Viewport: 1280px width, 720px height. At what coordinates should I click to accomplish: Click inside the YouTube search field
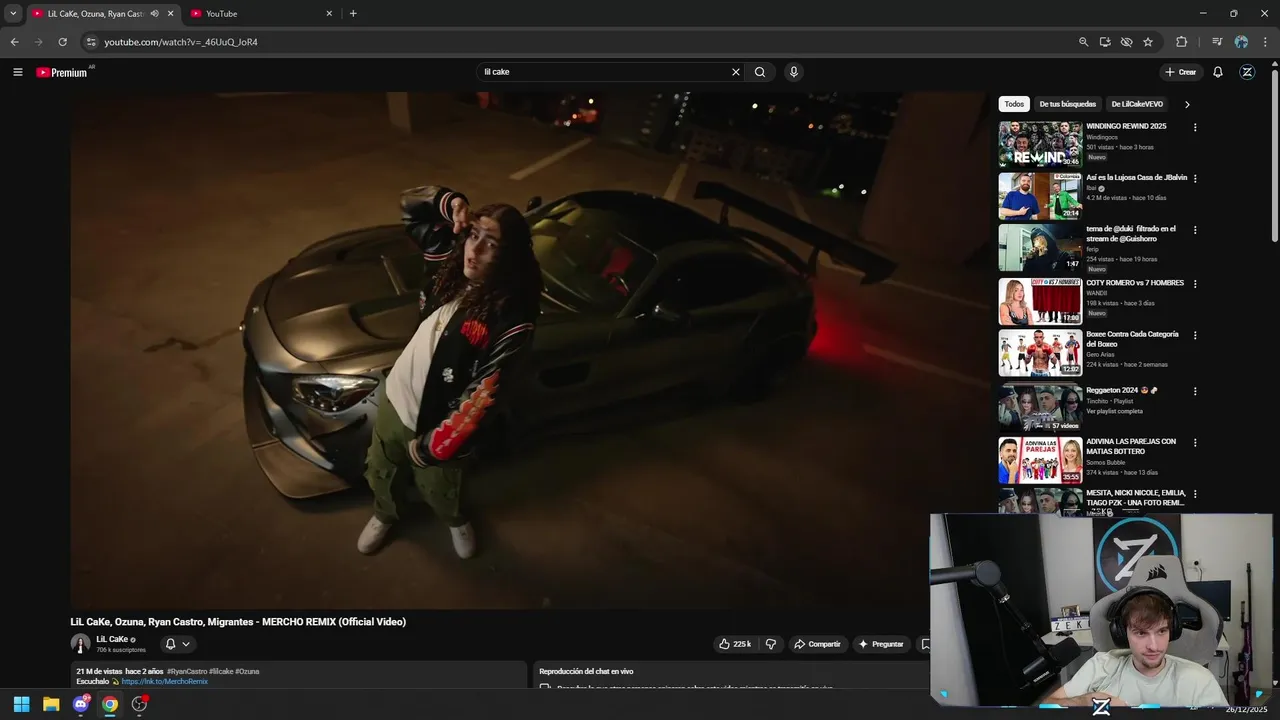[603, 72]
